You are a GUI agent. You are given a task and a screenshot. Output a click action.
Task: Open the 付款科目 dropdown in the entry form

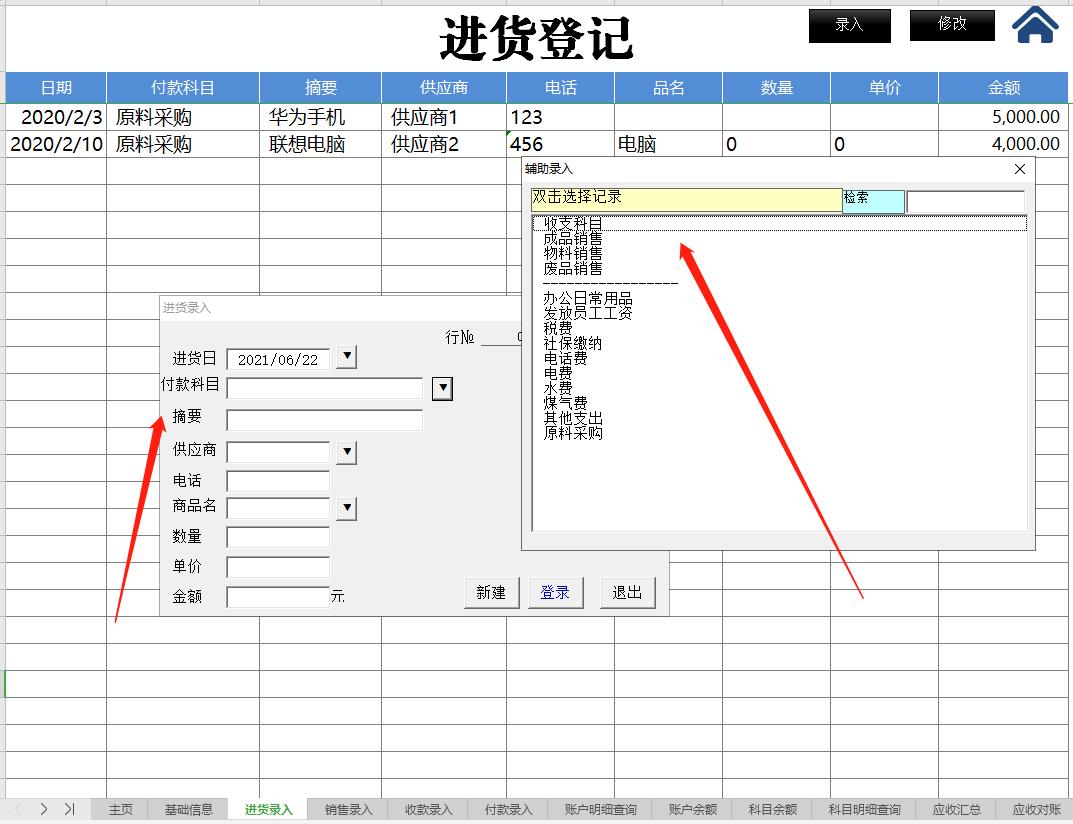coord(442,388)
